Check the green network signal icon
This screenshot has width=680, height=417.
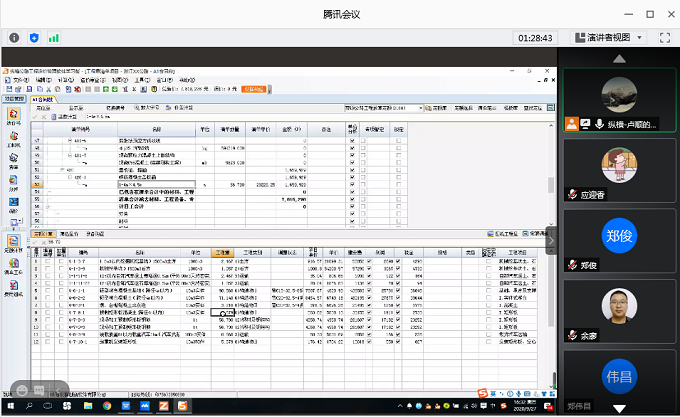[x=53, y=38]
